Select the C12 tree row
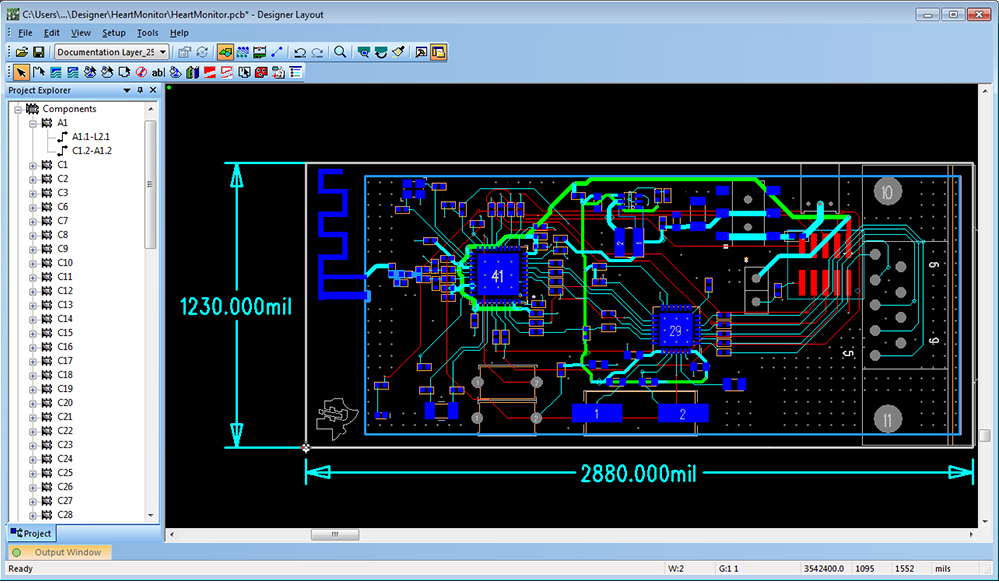The width and height of the screenshot is (999, 583). pos(65,291)
